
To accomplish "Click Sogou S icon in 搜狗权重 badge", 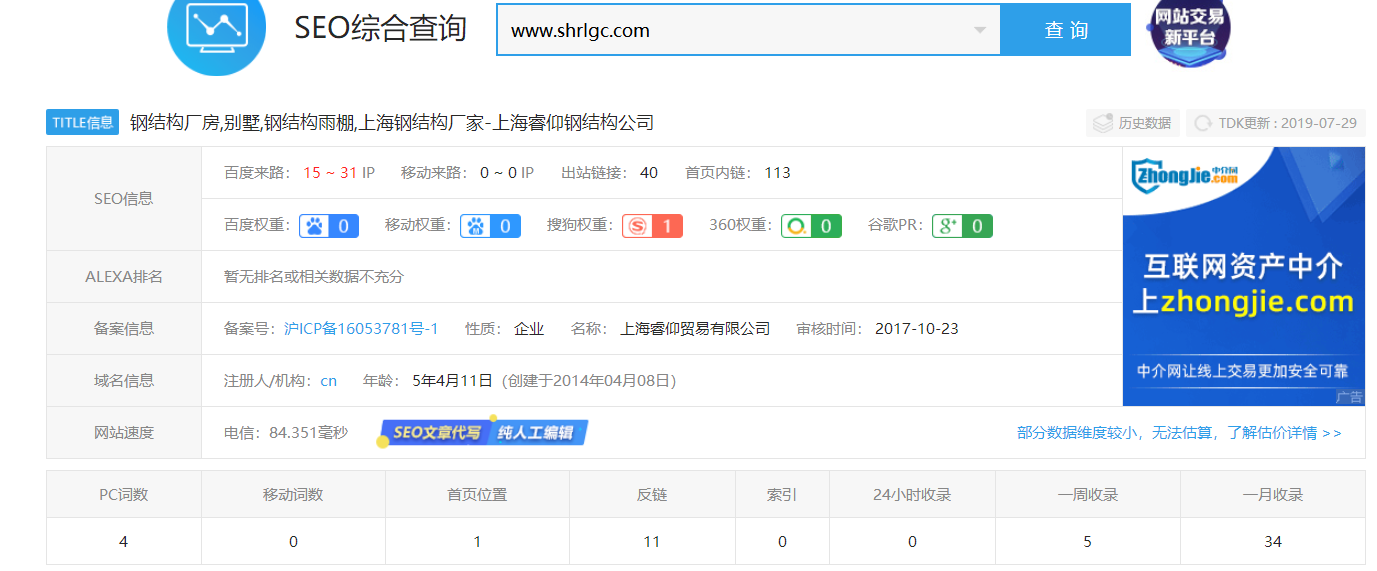I will [x=637, y=226].
